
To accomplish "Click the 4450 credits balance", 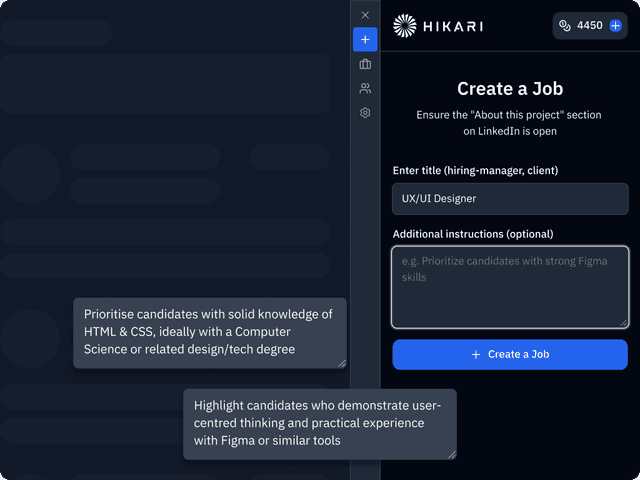I will 589,25.
